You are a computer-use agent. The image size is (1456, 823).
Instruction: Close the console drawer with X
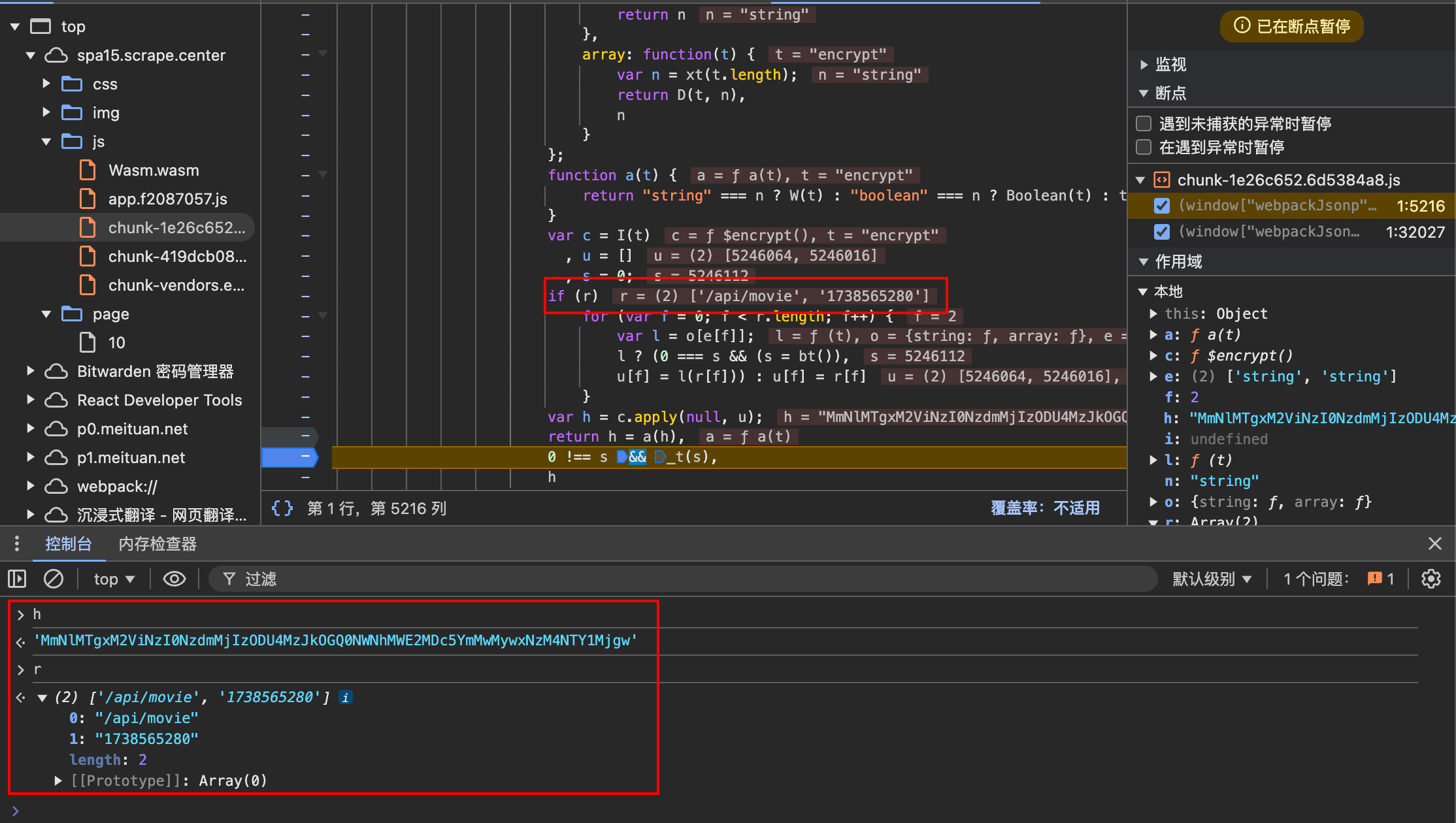click(x=1435, y=543)
